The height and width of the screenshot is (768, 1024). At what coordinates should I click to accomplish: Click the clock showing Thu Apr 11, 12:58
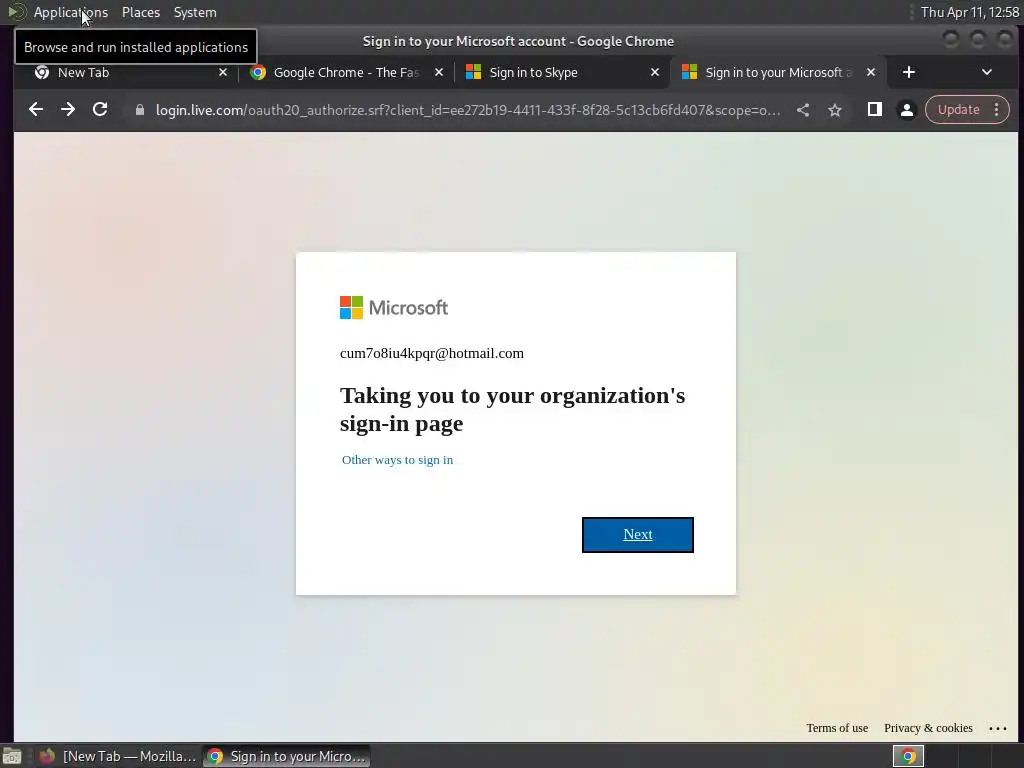(970, 12)
